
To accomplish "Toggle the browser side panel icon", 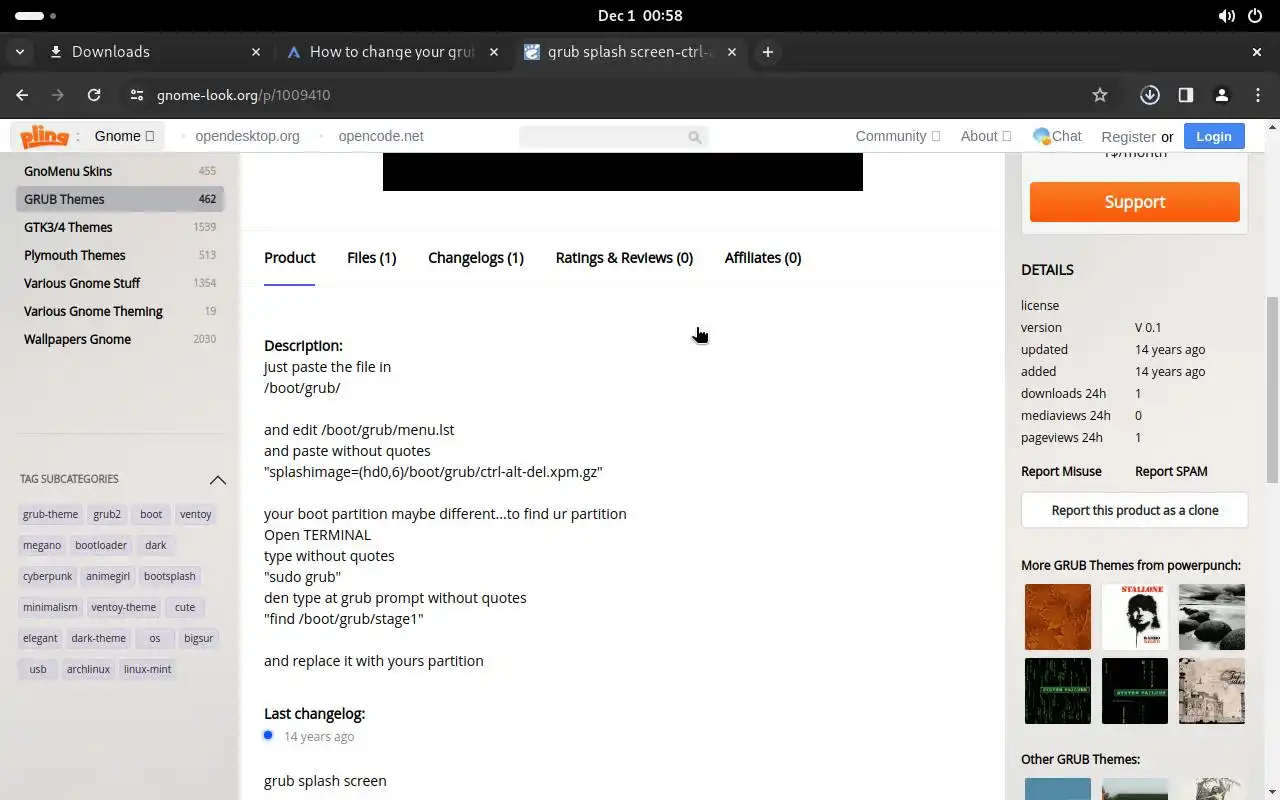I will 1186,95.
